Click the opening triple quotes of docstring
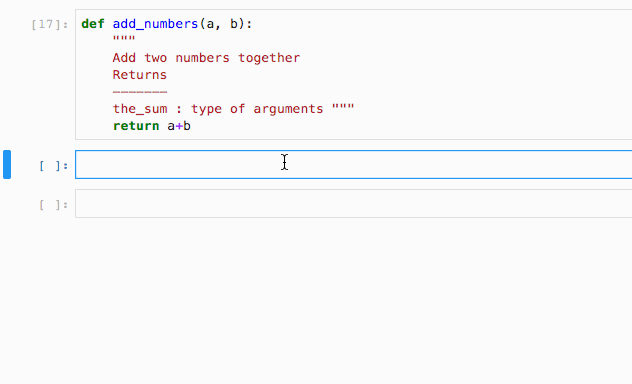Screen dimensions: 632x384 point(124,39)
